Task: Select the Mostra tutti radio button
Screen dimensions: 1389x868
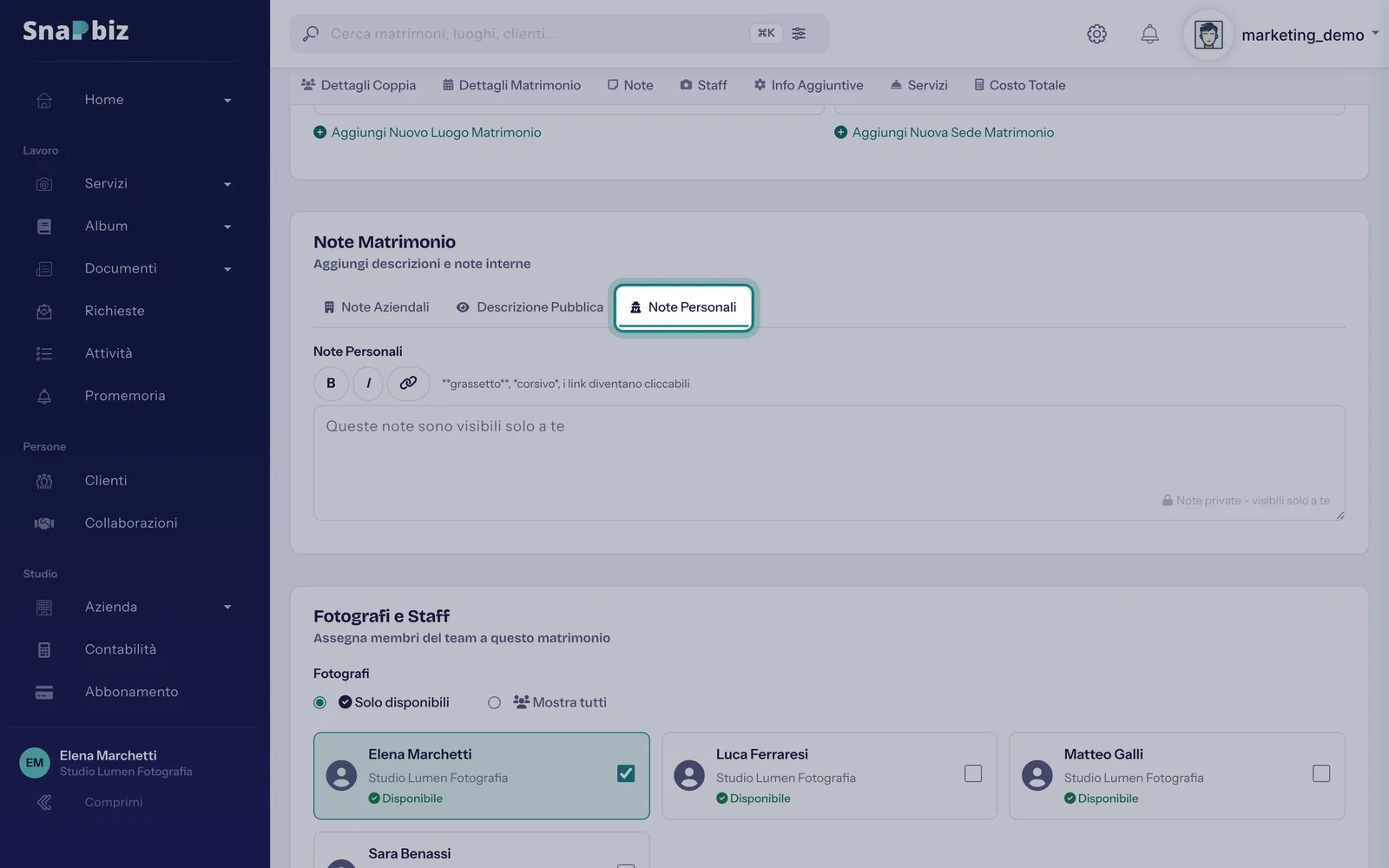Action: (x=494, y=702)
